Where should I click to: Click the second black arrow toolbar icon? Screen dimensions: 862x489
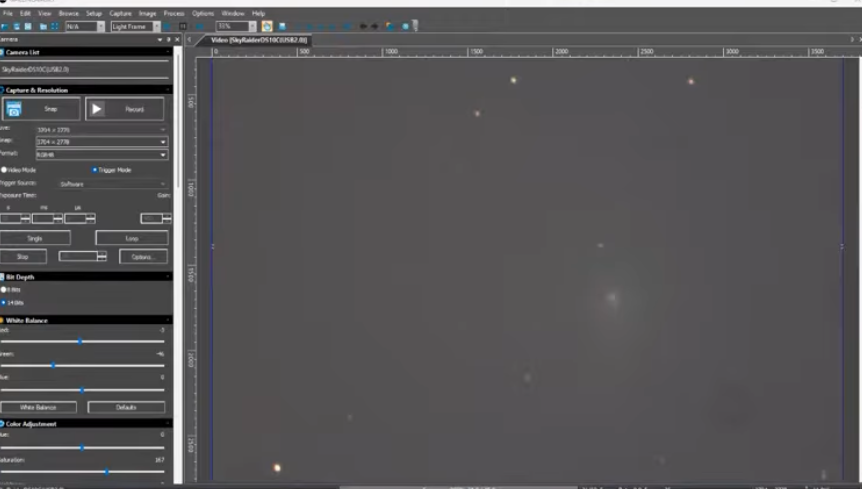(x=374, y=26)
